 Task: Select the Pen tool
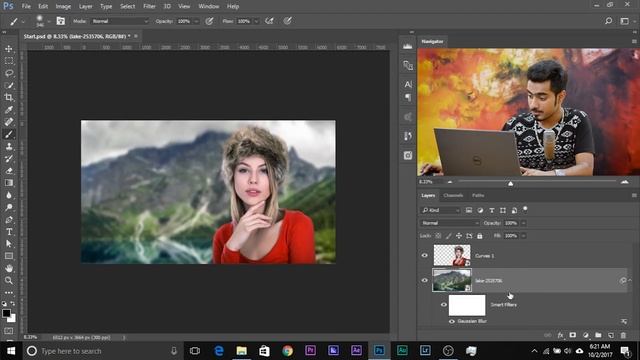tap(9, 220)
